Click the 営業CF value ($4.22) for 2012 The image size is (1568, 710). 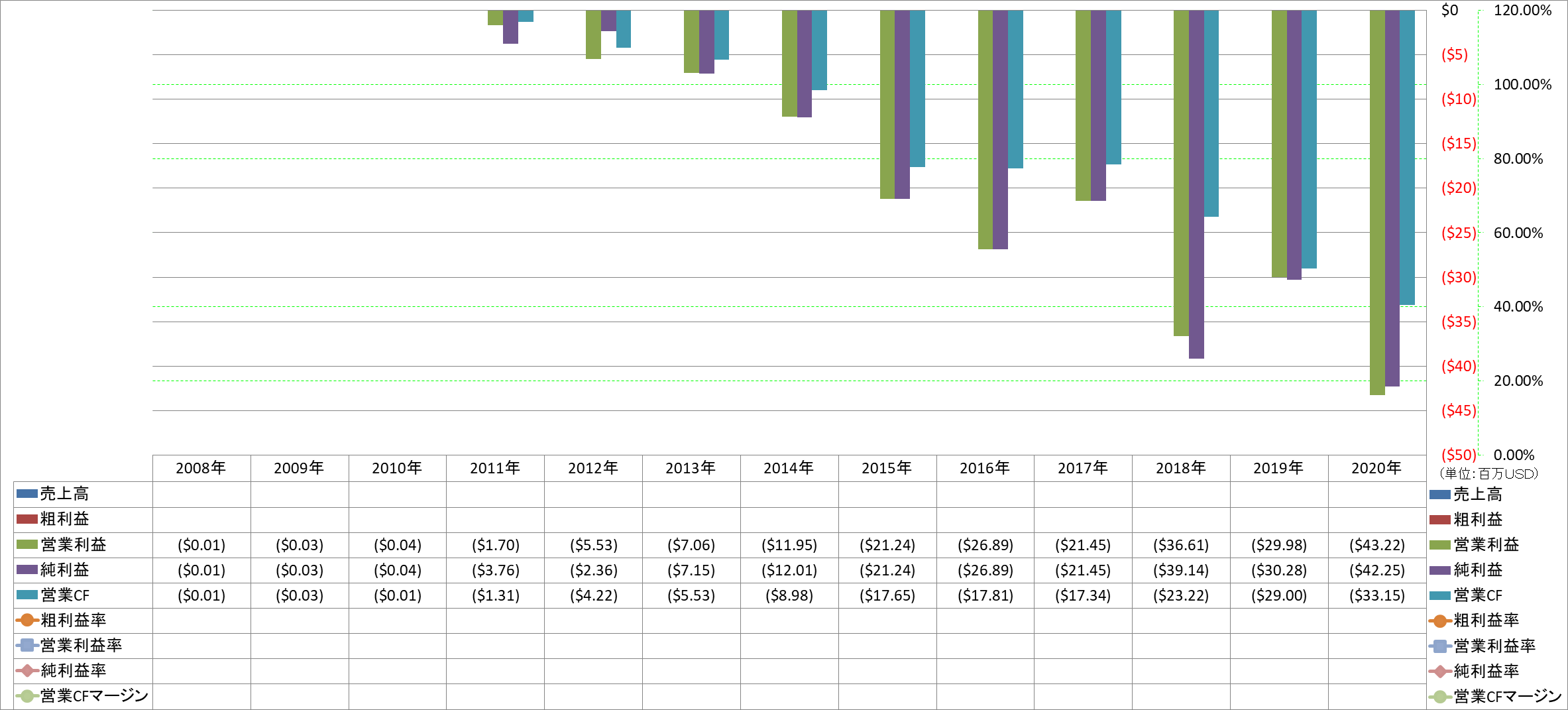594,595
